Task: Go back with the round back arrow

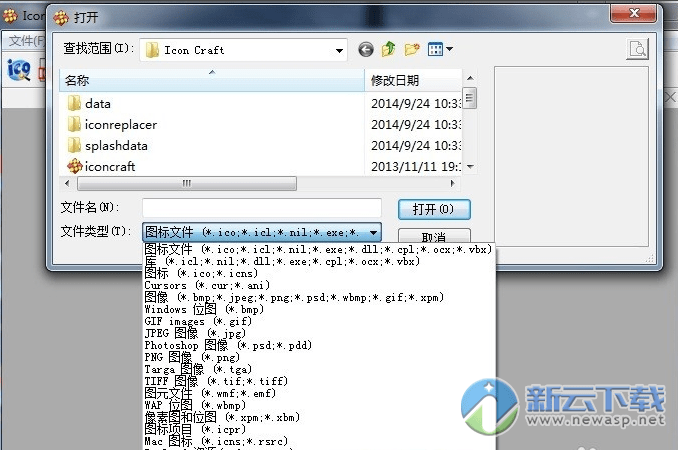Action: (366, 50)
